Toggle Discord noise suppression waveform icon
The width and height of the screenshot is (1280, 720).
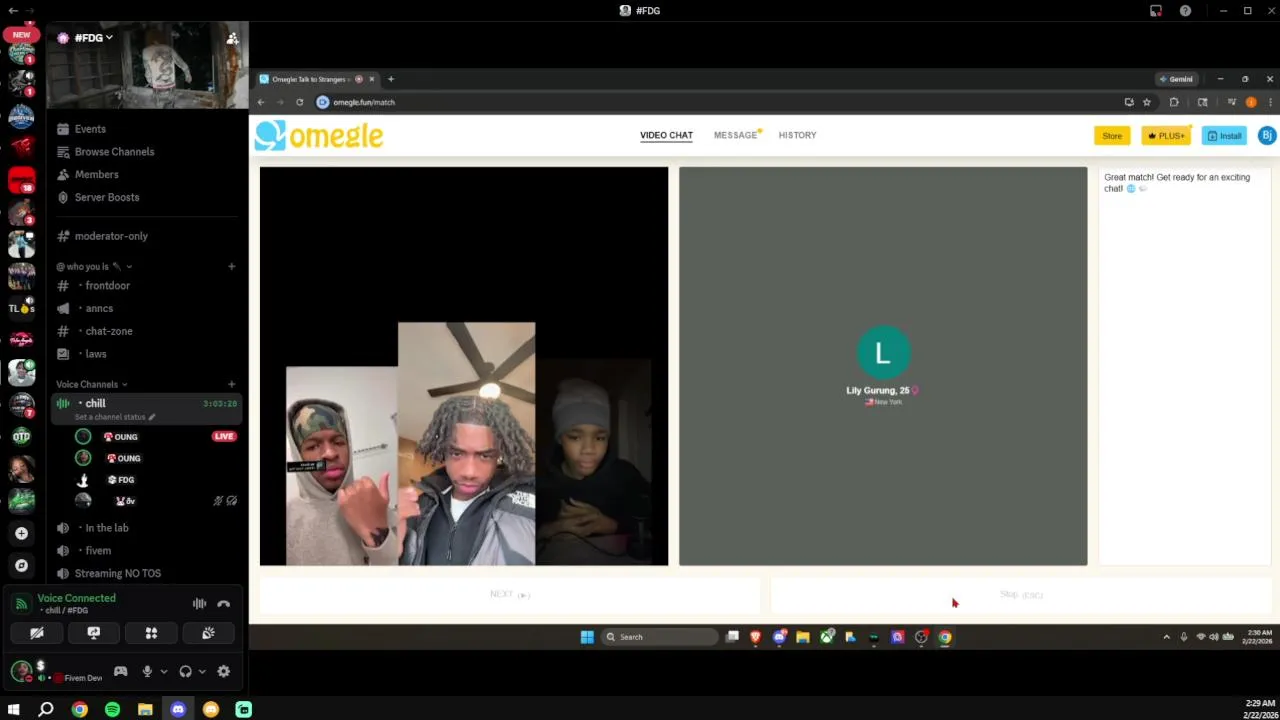199,604
